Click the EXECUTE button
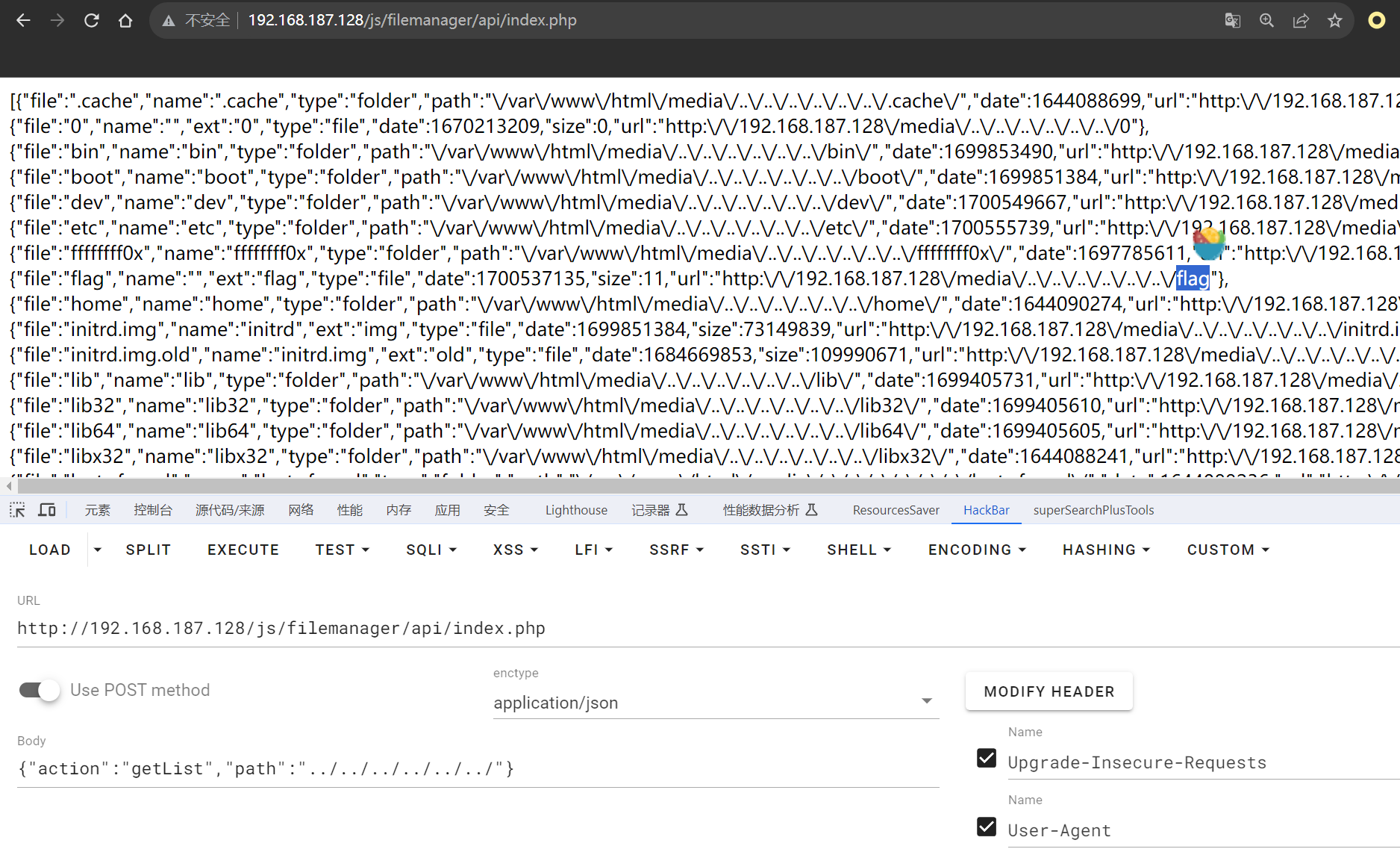The image size is (1400, 849). click(243, 550)
